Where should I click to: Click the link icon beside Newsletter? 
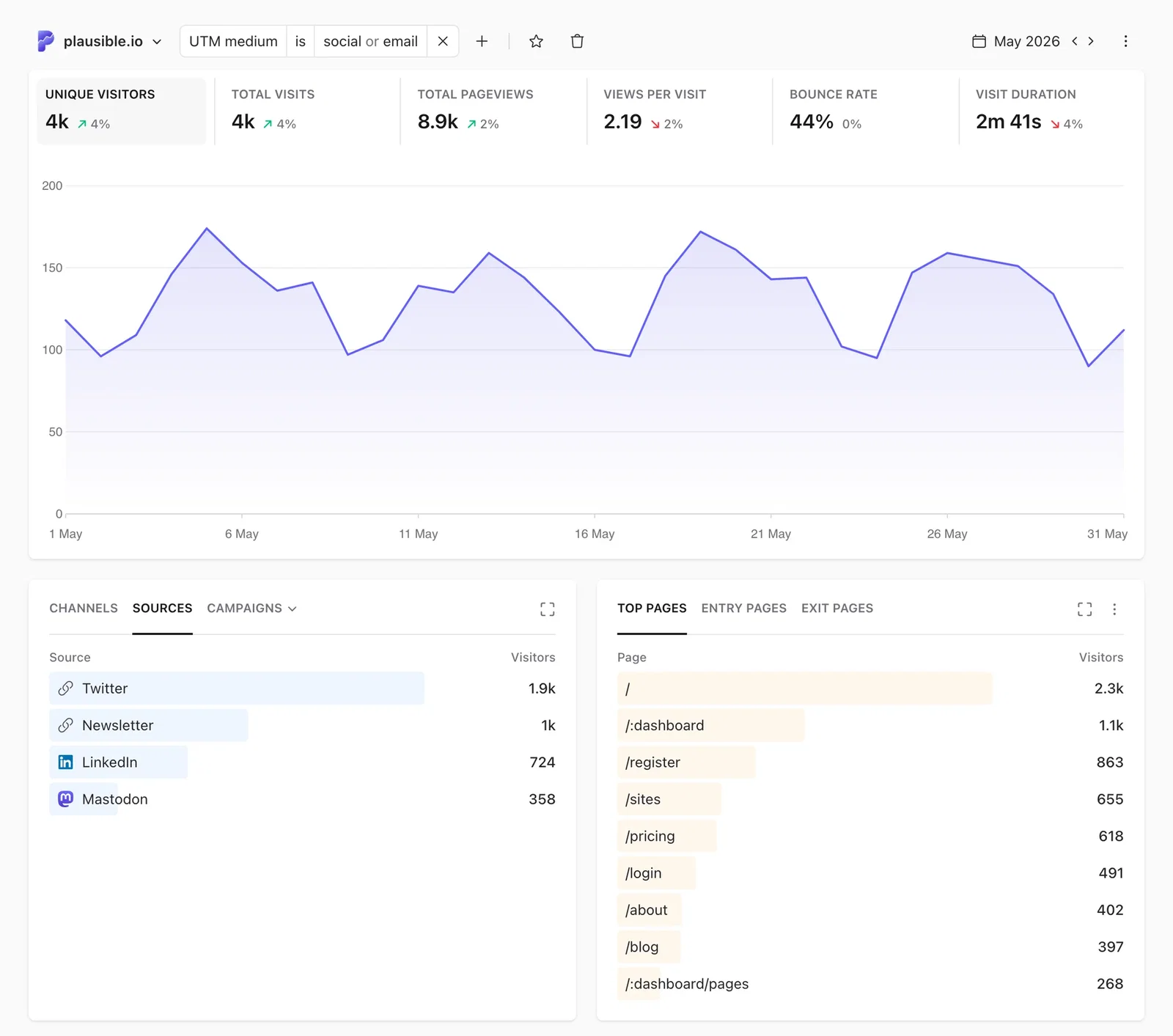point(65,725)
